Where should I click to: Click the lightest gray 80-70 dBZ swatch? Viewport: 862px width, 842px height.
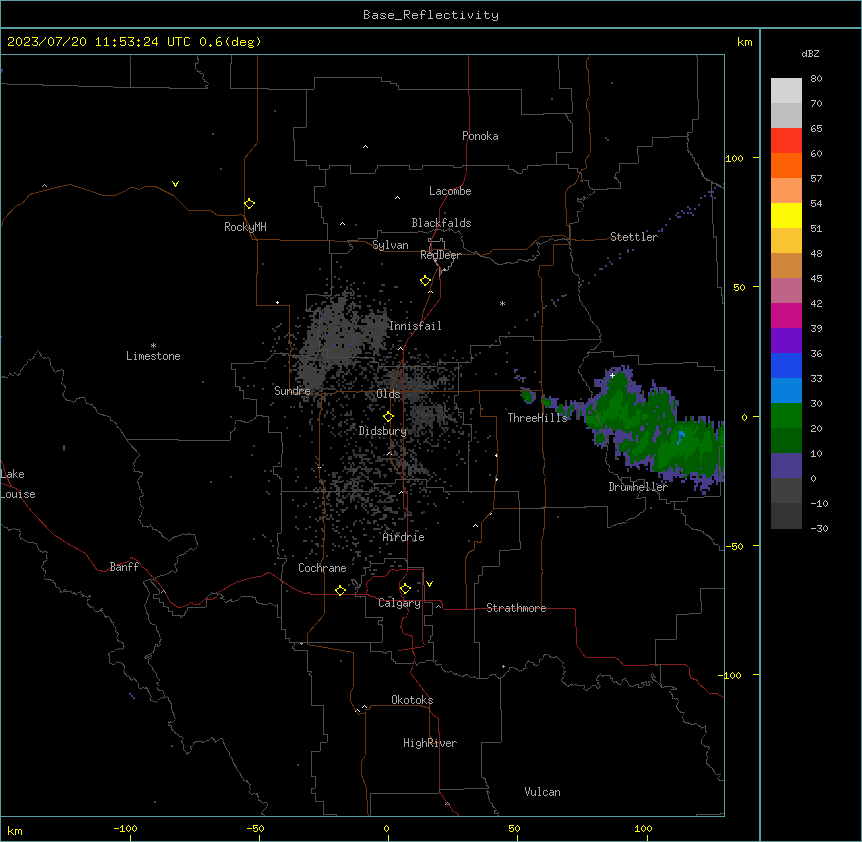[786, 91]
